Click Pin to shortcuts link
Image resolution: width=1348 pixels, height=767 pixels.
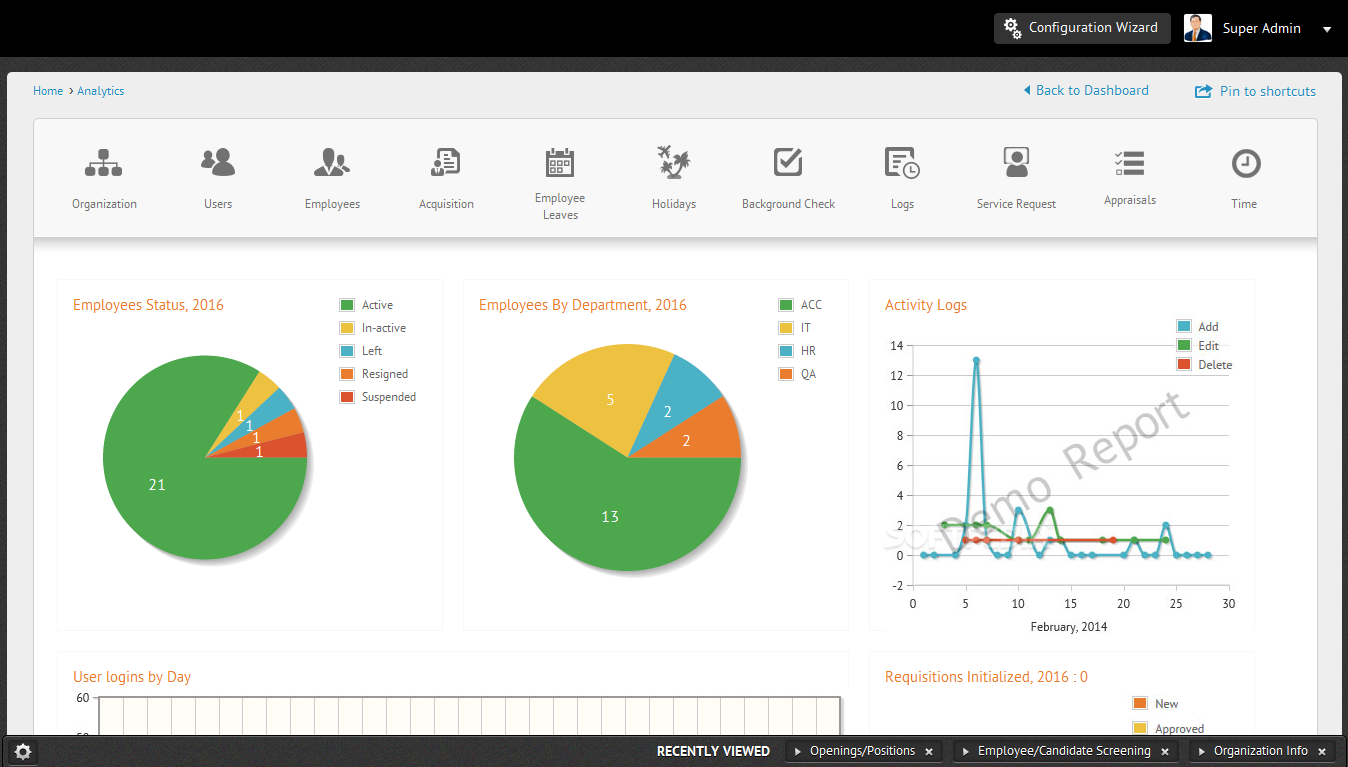pyautogui.click(x=1256, y=91)
